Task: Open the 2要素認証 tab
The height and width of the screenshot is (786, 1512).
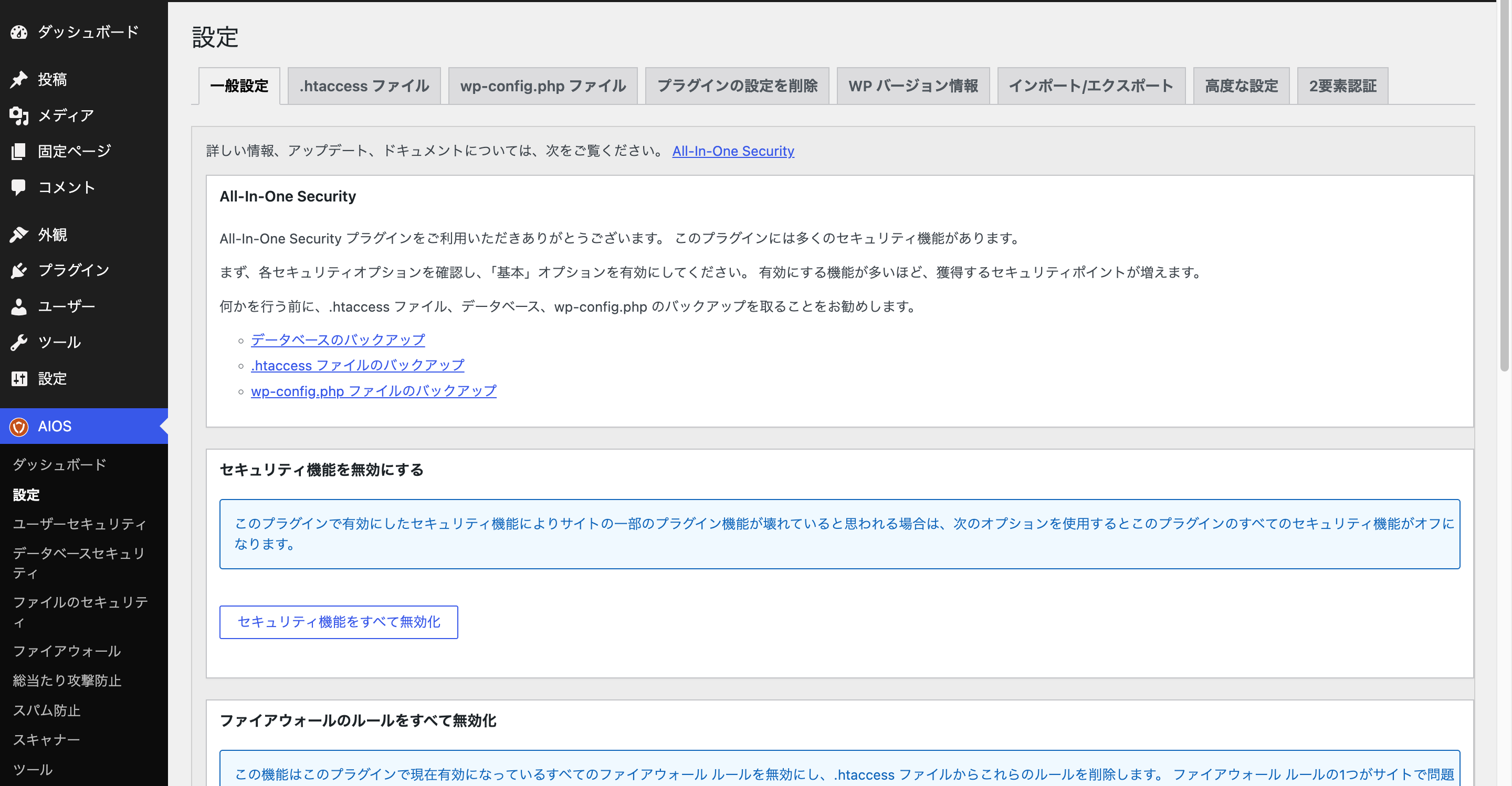Action: tap(1343, 86)
